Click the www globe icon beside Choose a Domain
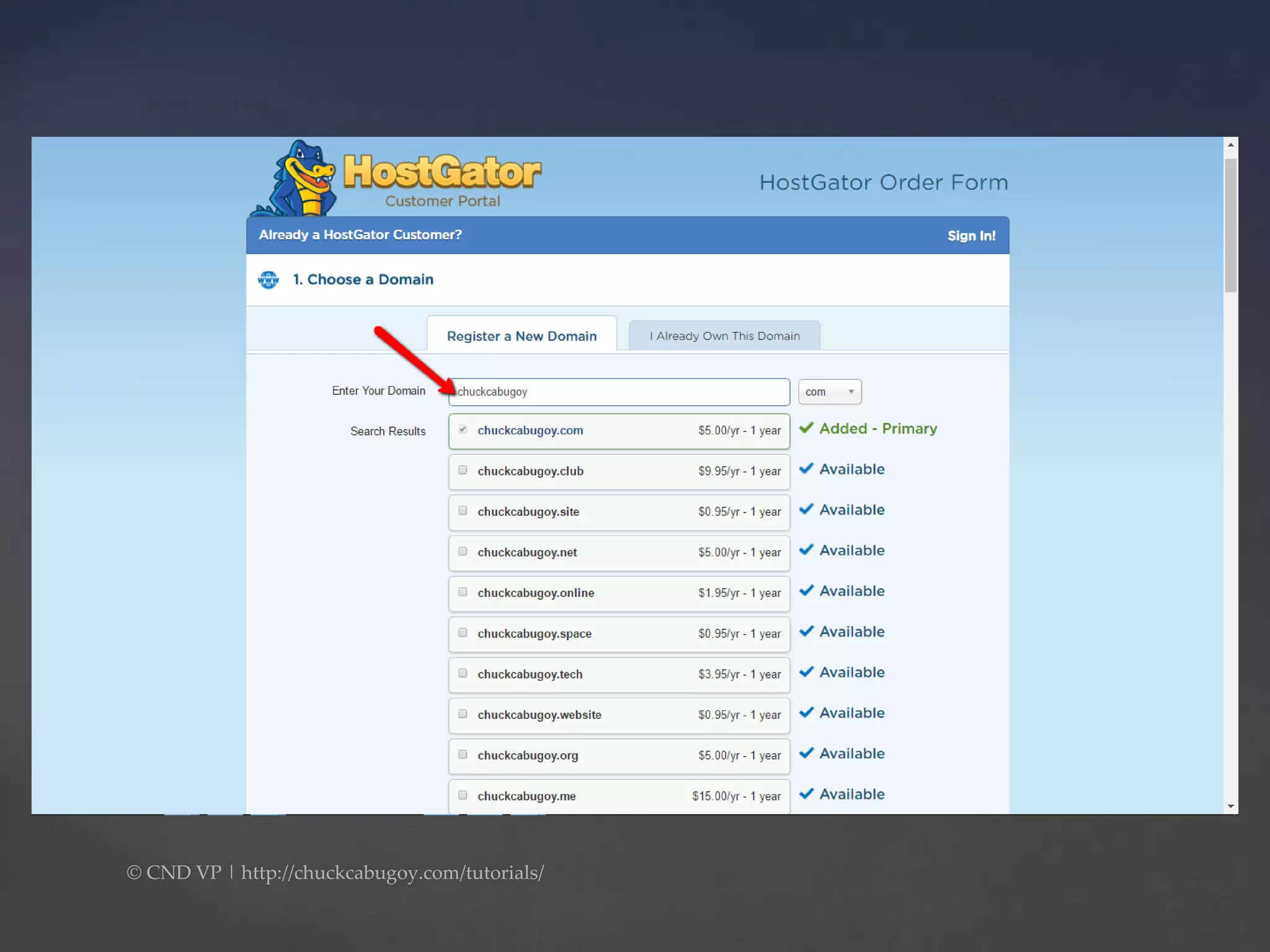 [269, 280]
